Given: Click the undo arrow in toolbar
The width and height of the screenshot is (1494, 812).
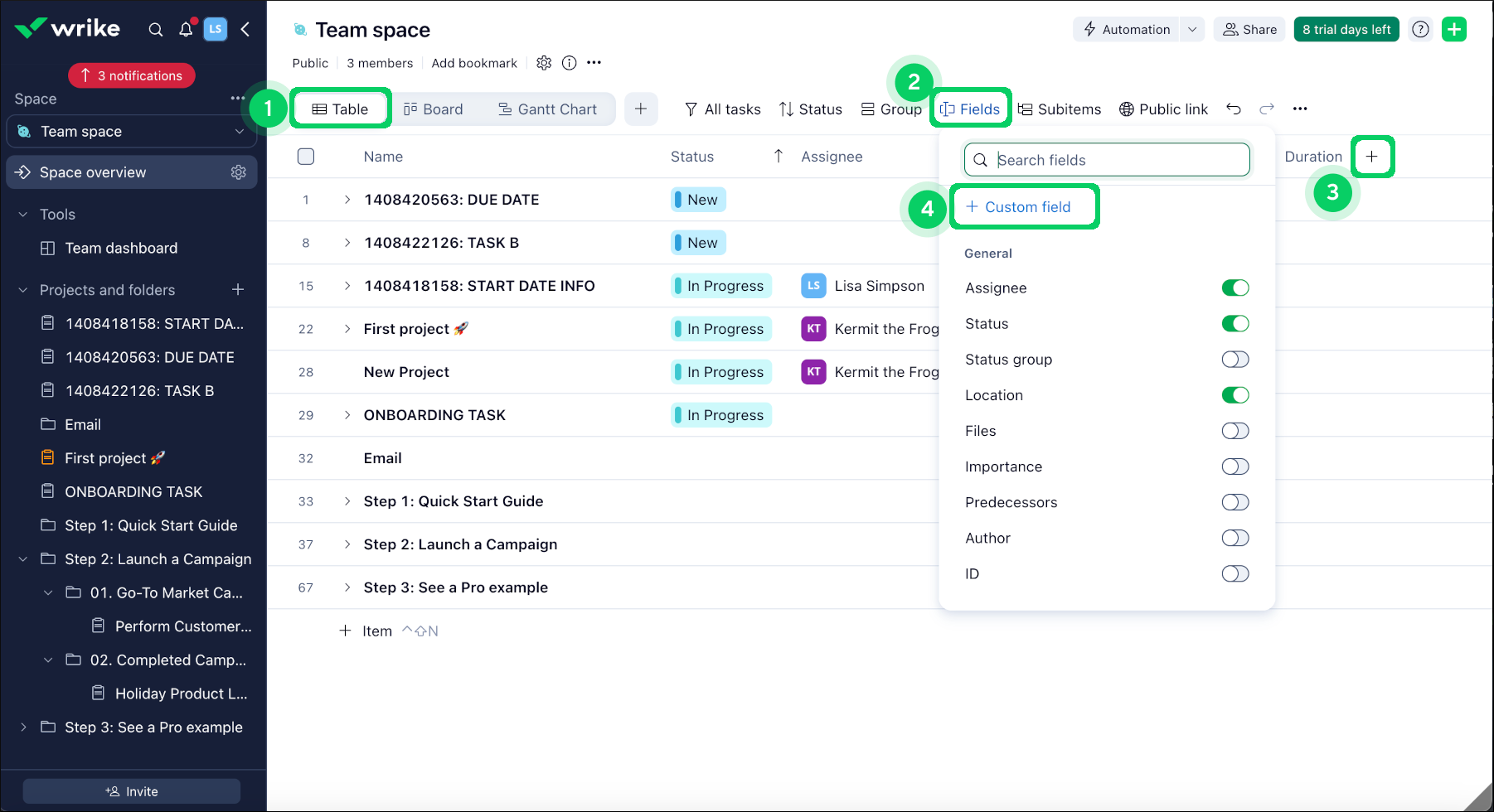Looking at the screenshot, I should click(1234, 109).
